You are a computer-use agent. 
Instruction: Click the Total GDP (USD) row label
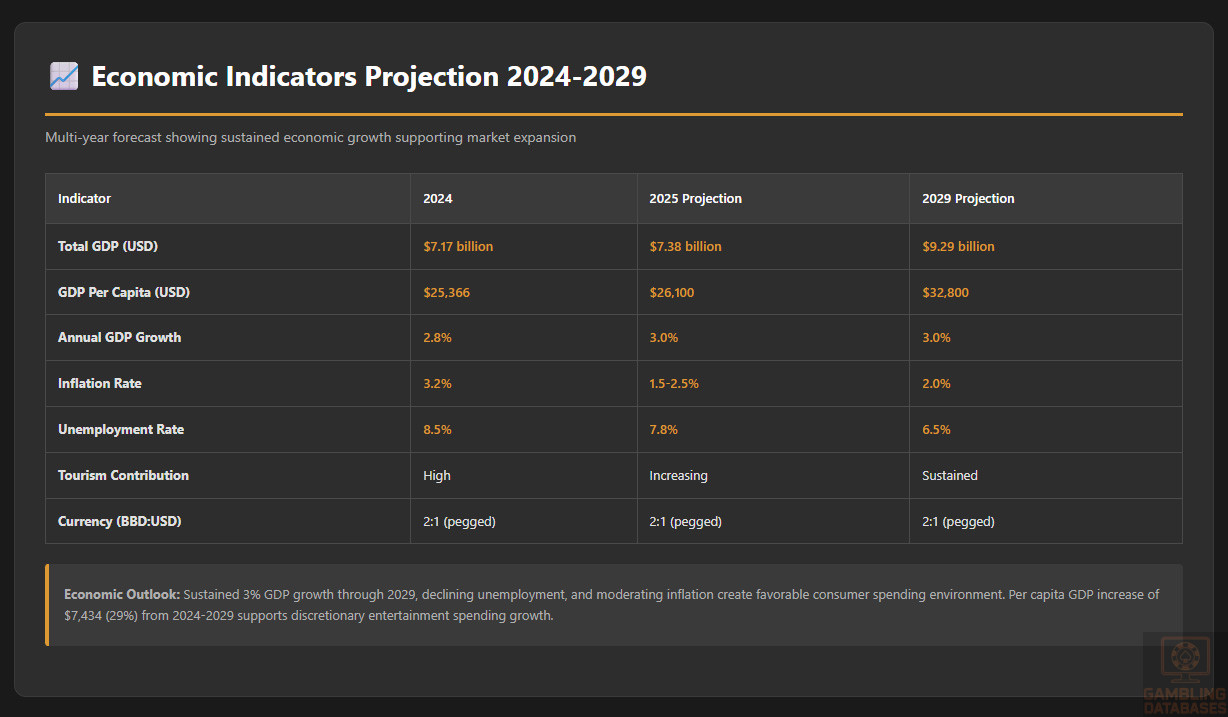(x=108, y=246)
